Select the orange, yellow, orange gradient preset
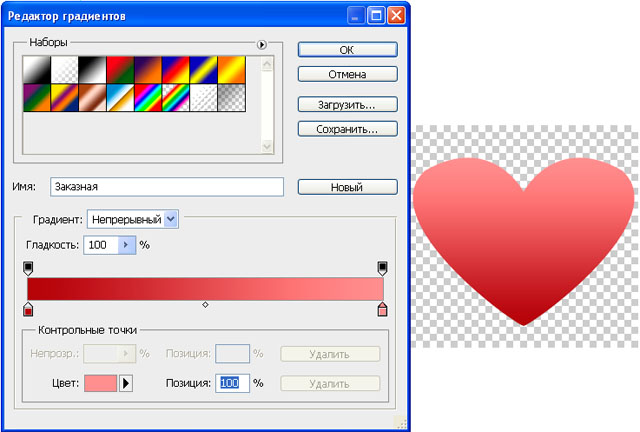The height and width of the screenshot is (432, 640). (231, 70)
